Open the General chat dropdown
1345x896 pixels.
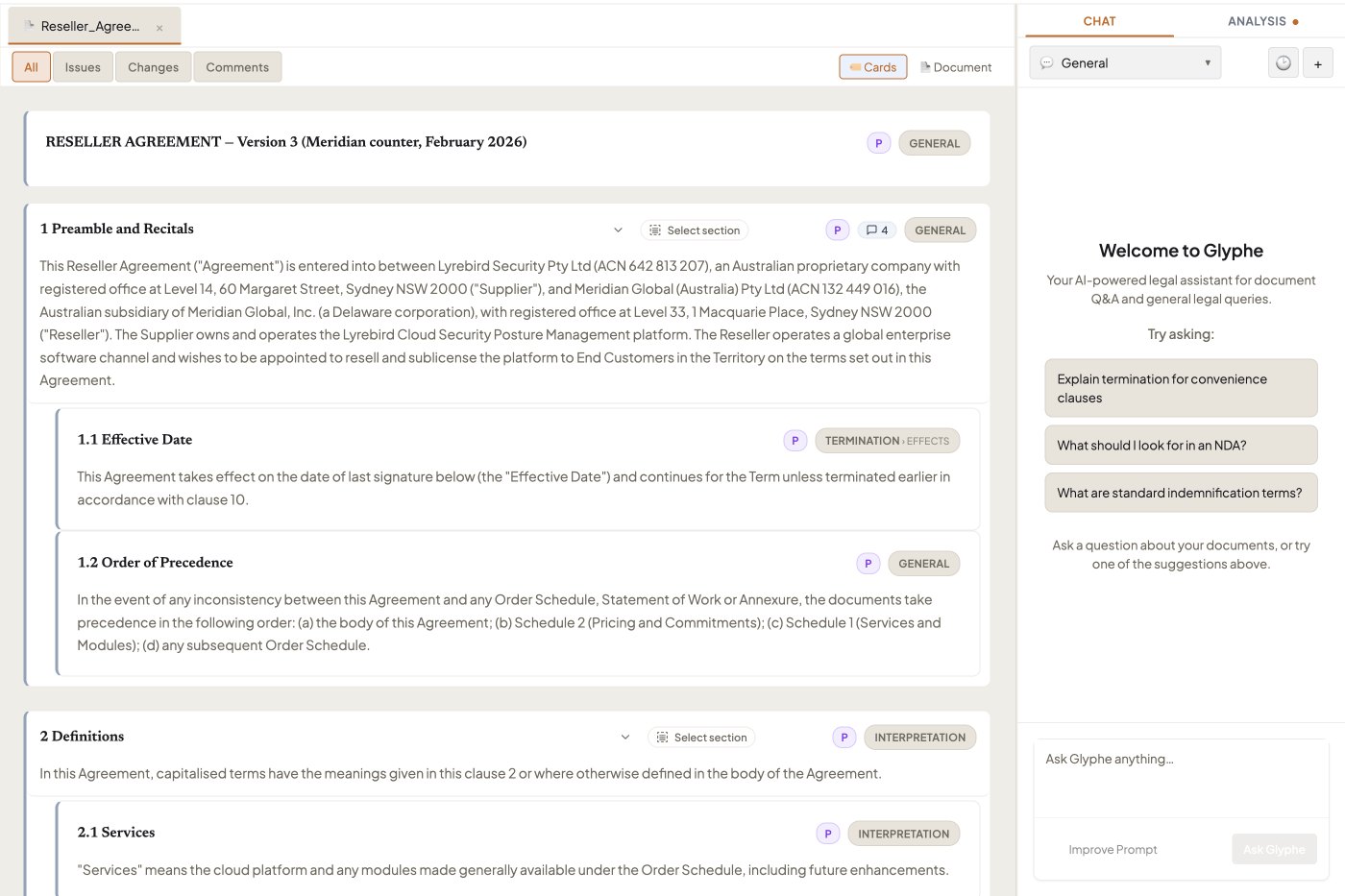pos(1125,63)
